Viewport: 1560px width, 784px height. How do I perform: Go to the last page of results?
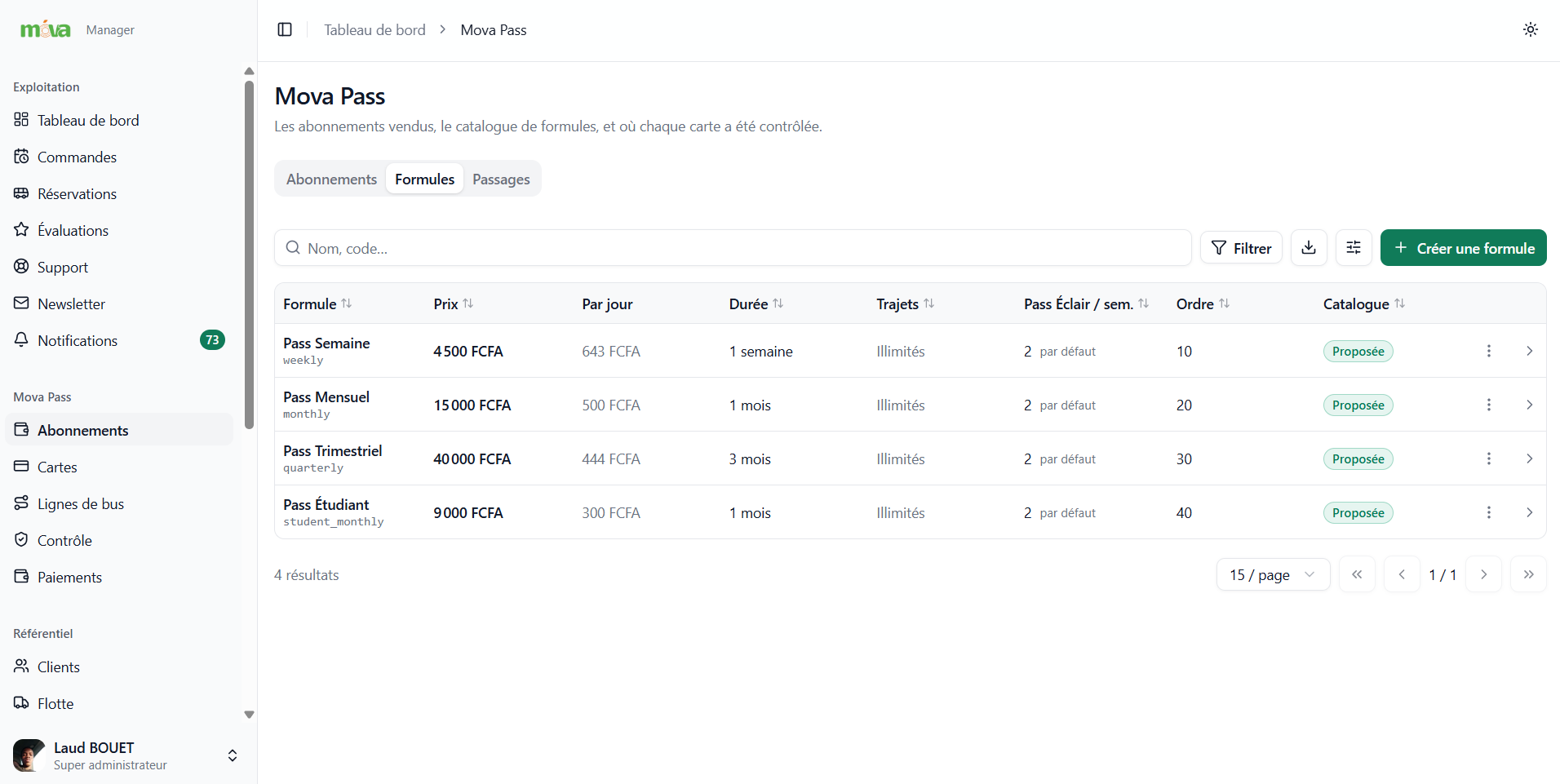click(1528, 574)
